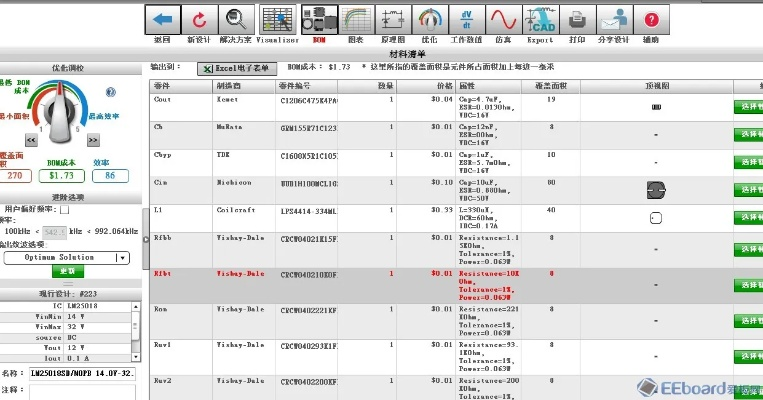The height and width of the screenshot is (400, 763).
Task: Click the footprint area column header
Action: click(550, 86)
